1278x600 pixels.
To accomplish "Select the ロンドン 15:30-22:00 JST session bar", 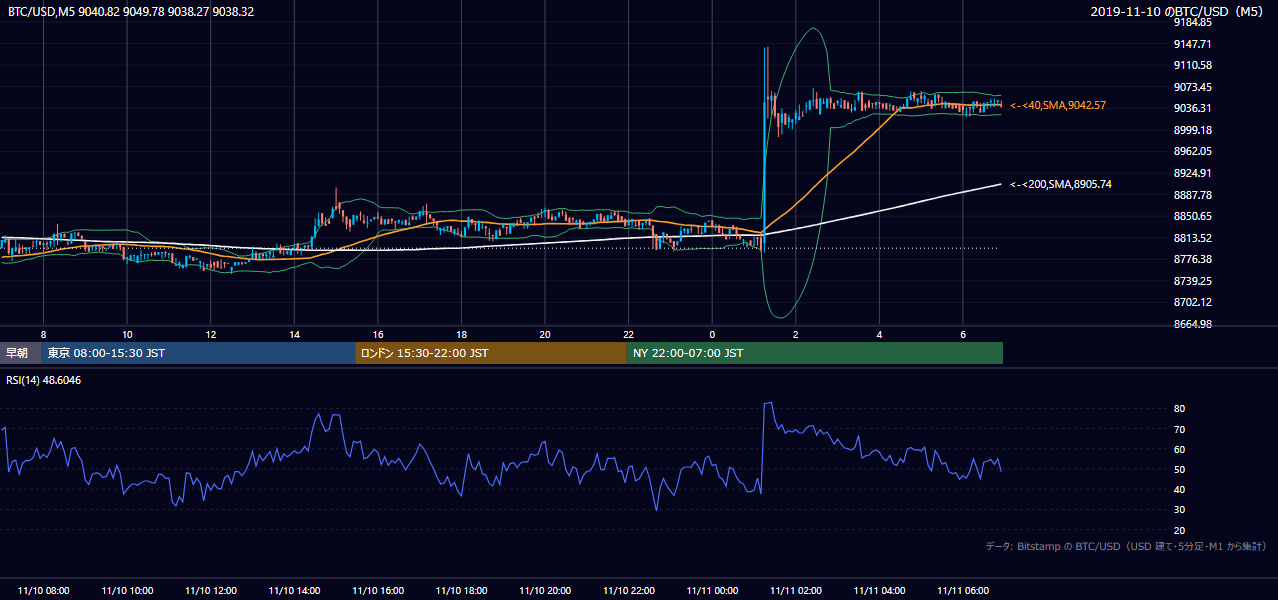I will pyautogui.click(x=491, y=353).
